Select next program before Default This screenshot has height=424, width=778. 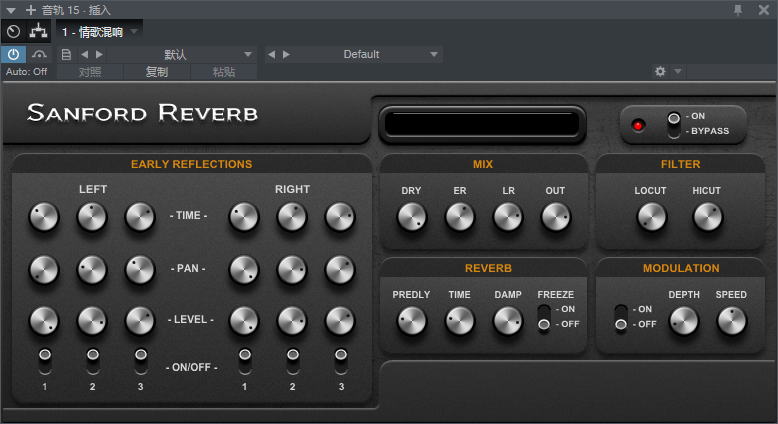pyautogui.click(x=286, y=55)
